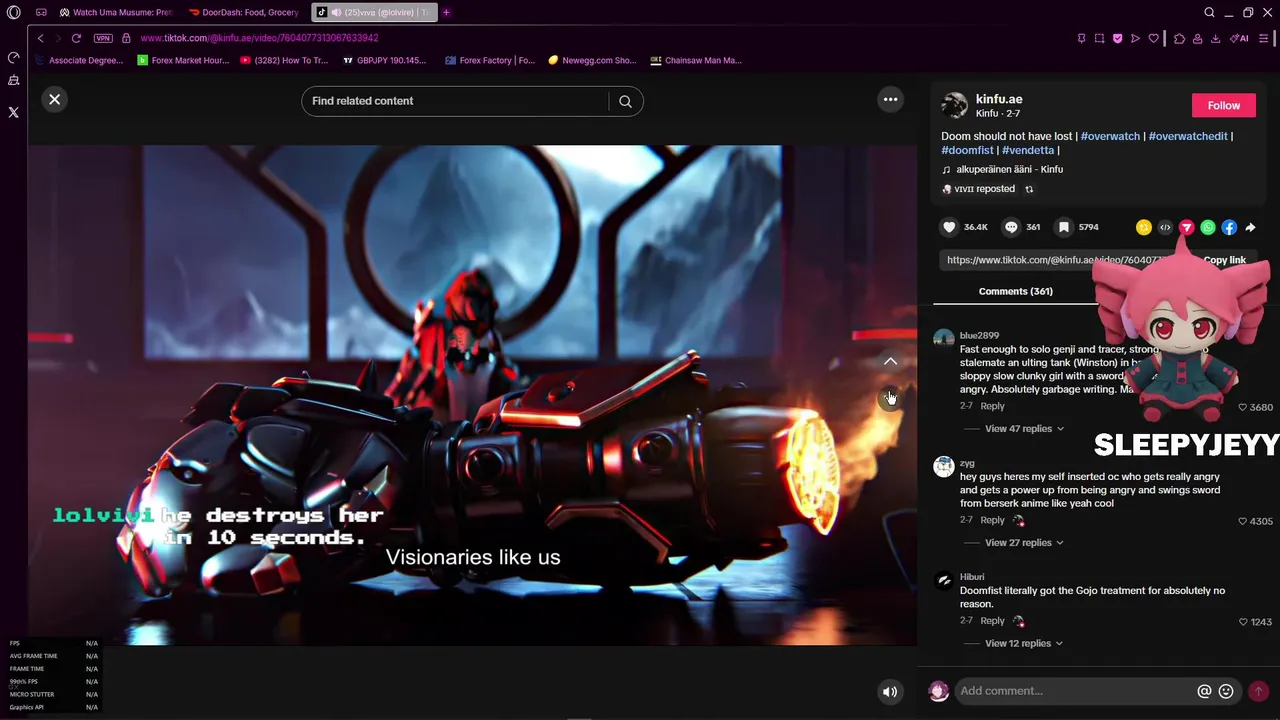Open the #overwatch hashtag
Viewport: 1280px width, 720px height.
point(1110,136)
